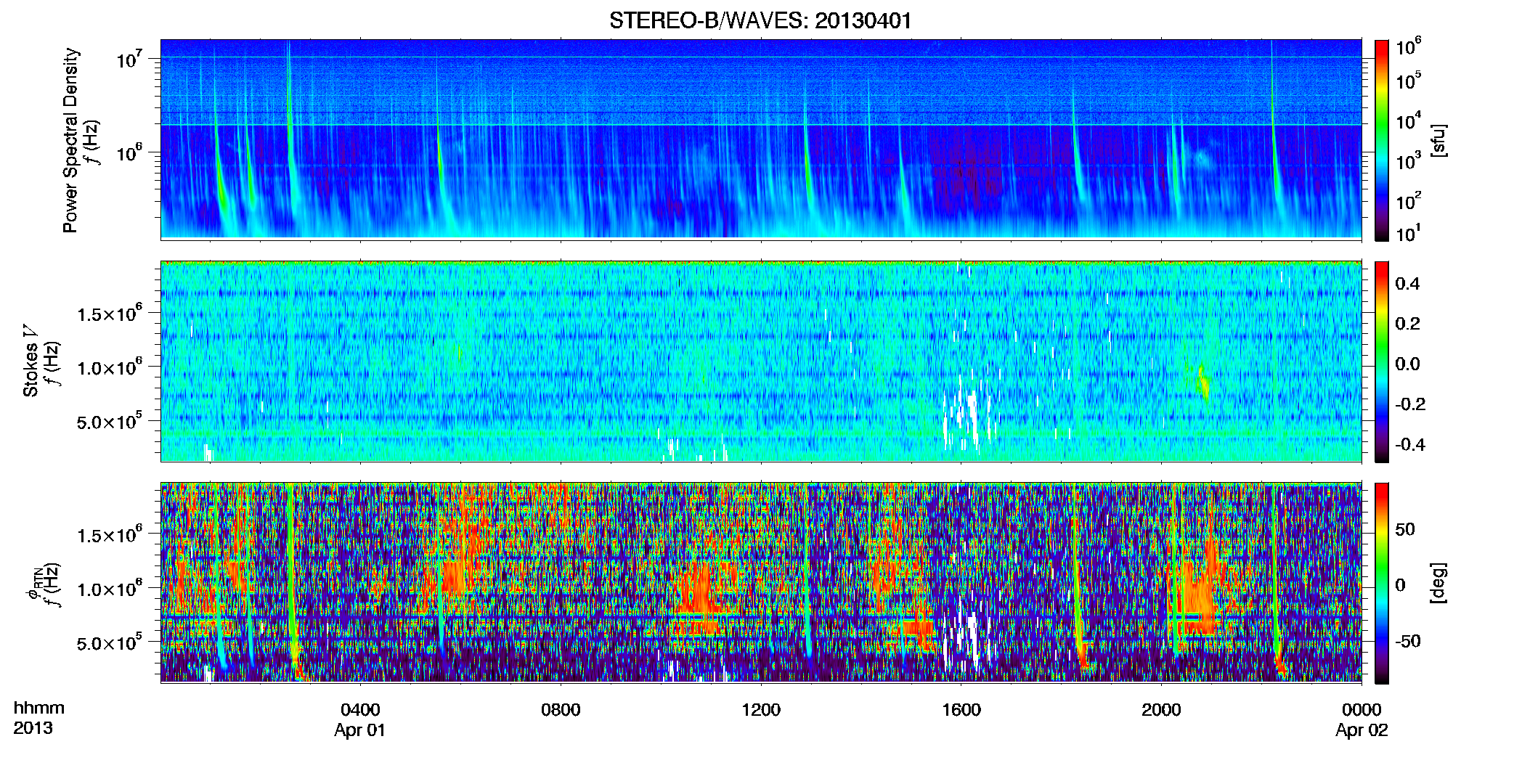This screenshot has height=784, width=1522.
Task: Click the "-0.4" Stokes V color bar tick
Action: (1410, 444)
